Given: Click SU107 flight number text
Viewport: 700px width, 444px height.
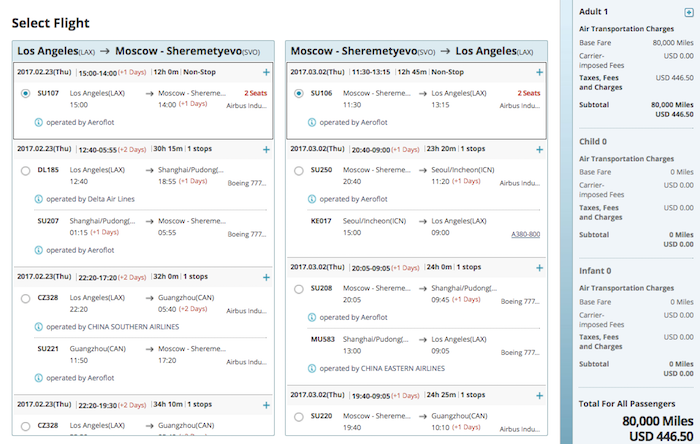Looking at the screenshot, I should [x=48, y=93].
